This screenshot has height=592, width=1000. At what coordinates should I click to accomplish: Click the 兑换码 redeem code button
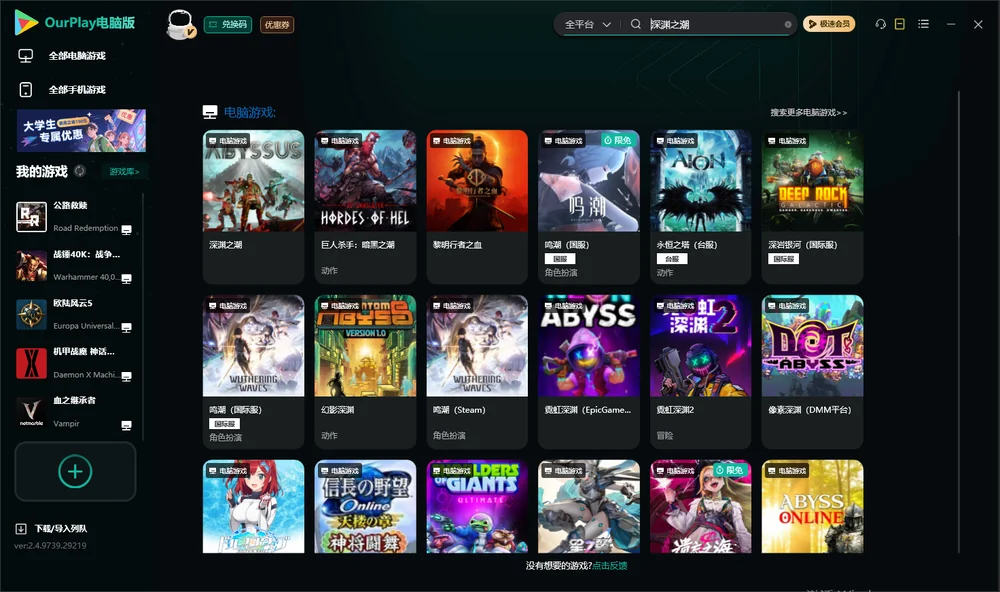[228, 24]
